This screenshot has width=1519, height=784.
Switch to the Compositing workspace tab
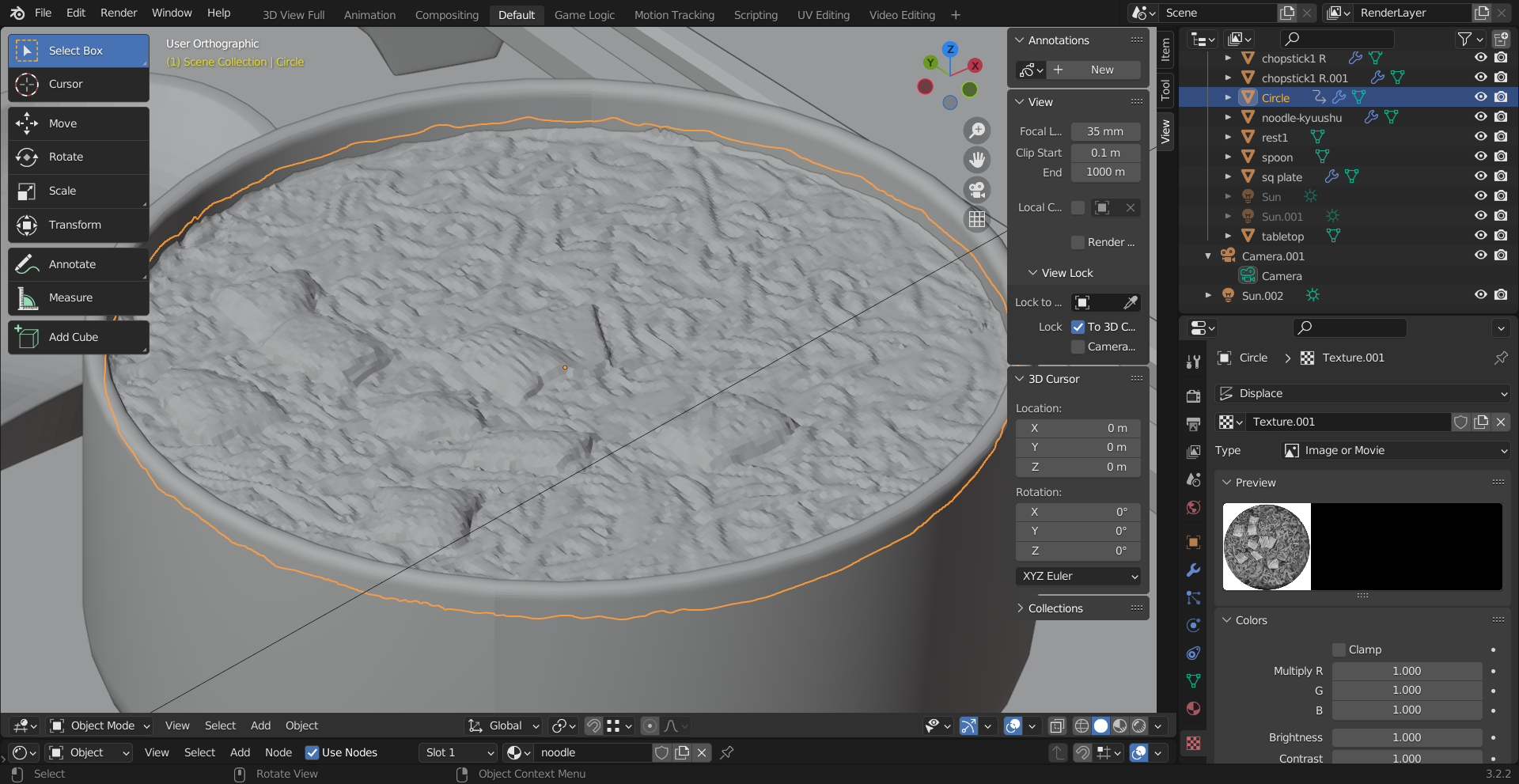pyautogui.click(x=446, y=14)
